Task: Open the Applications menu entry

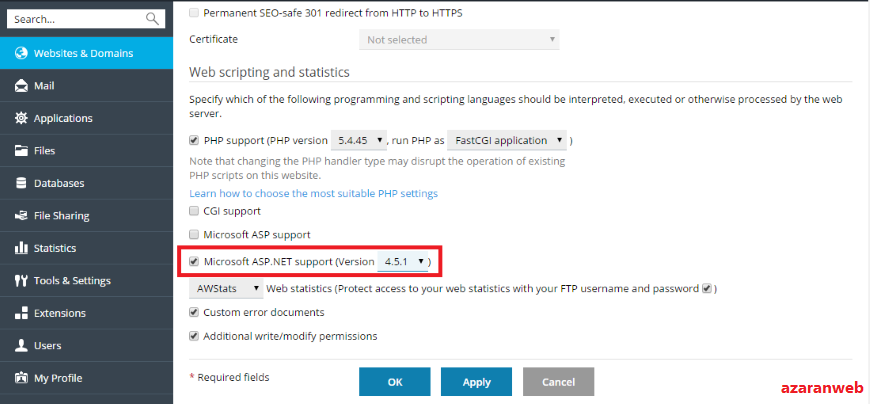Action: point(87,118)
